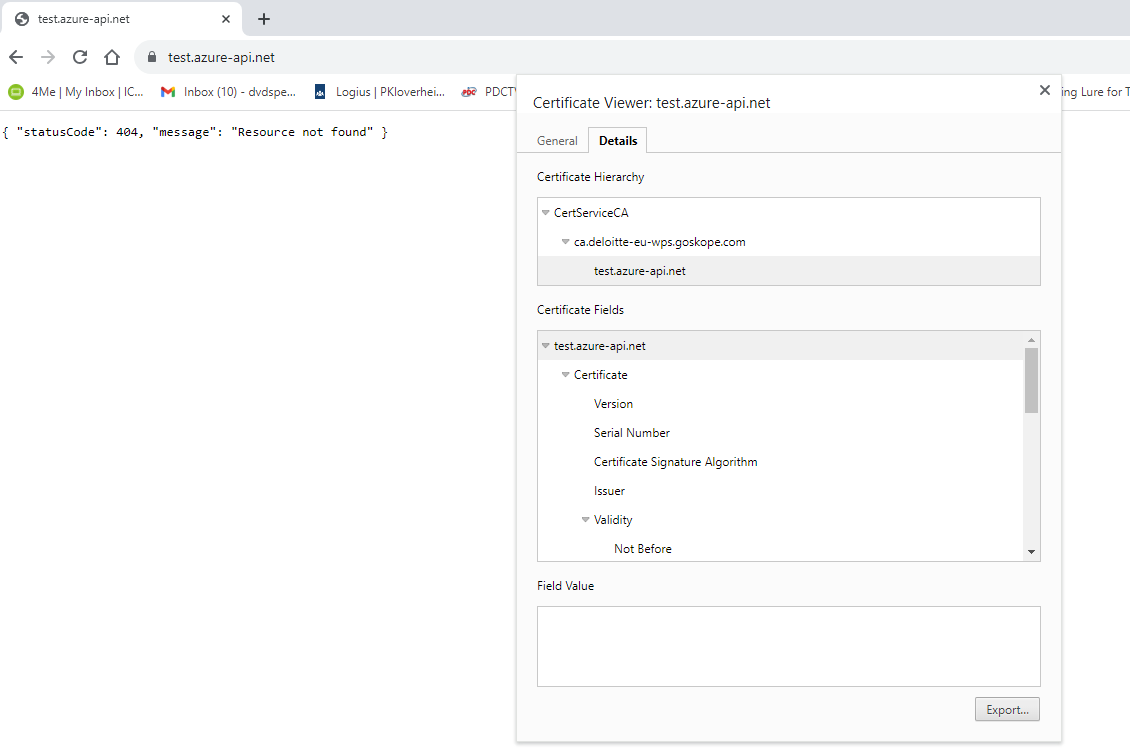Close the Certificate Viewer dialog
The height and width of the screenshot is (751, 1130).
click(1044, 90)
